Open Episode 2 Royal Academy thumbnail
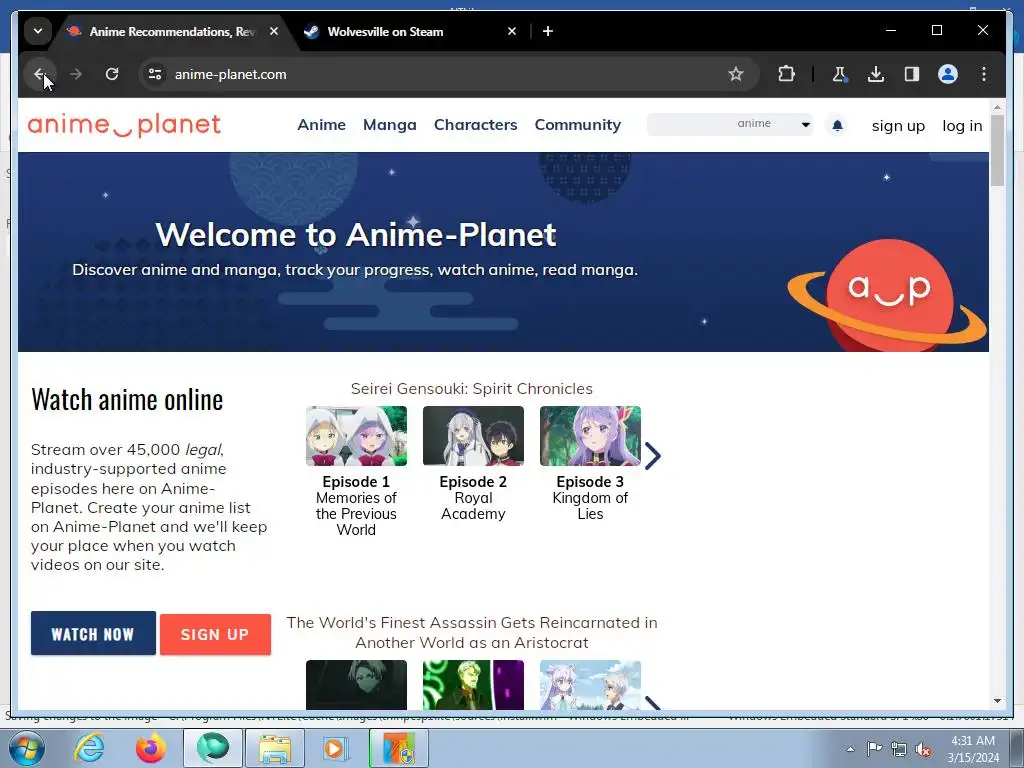 point(473,436)
